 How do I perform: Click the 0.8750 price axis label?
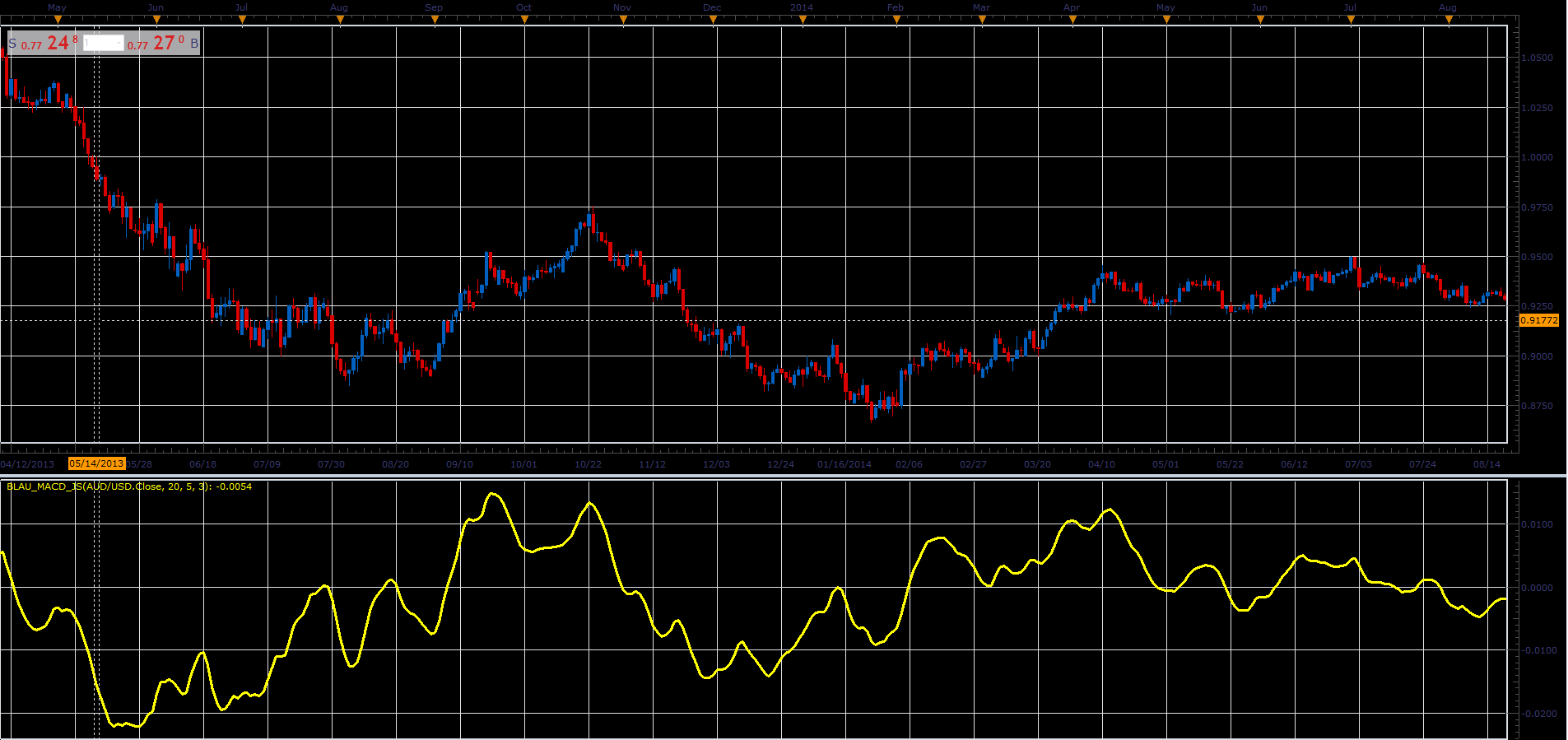coord(1538,406)
